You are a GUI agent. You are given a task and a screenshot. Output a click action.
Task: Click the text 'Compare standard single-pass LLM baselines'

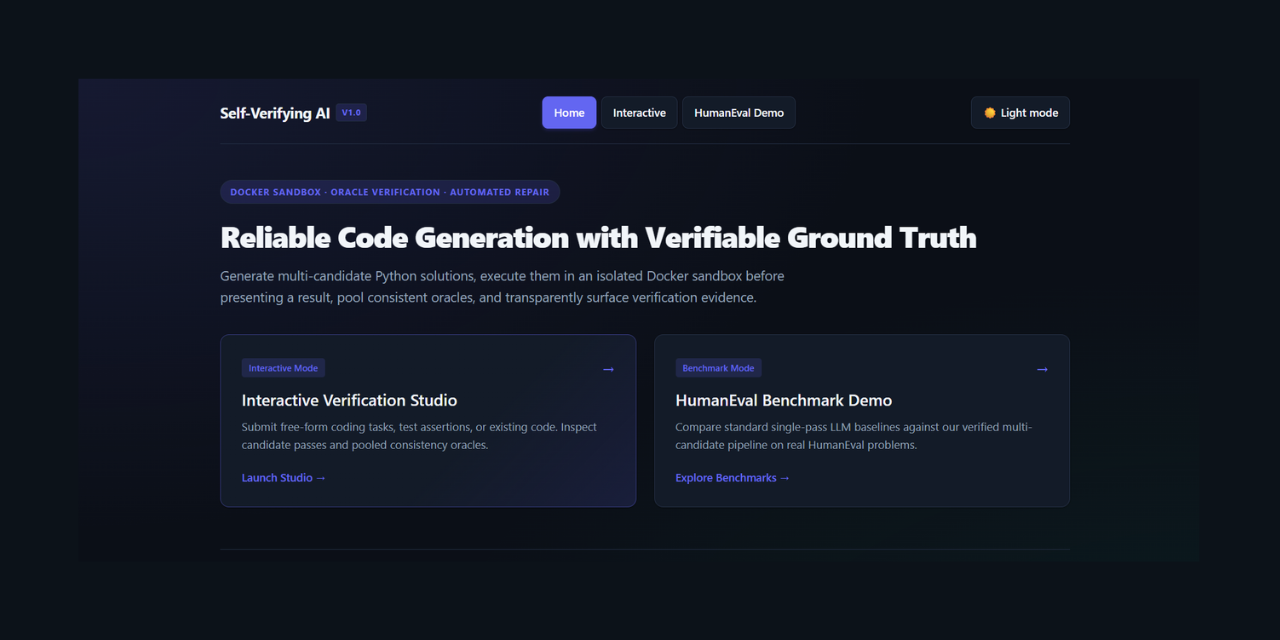click(854, 436)
